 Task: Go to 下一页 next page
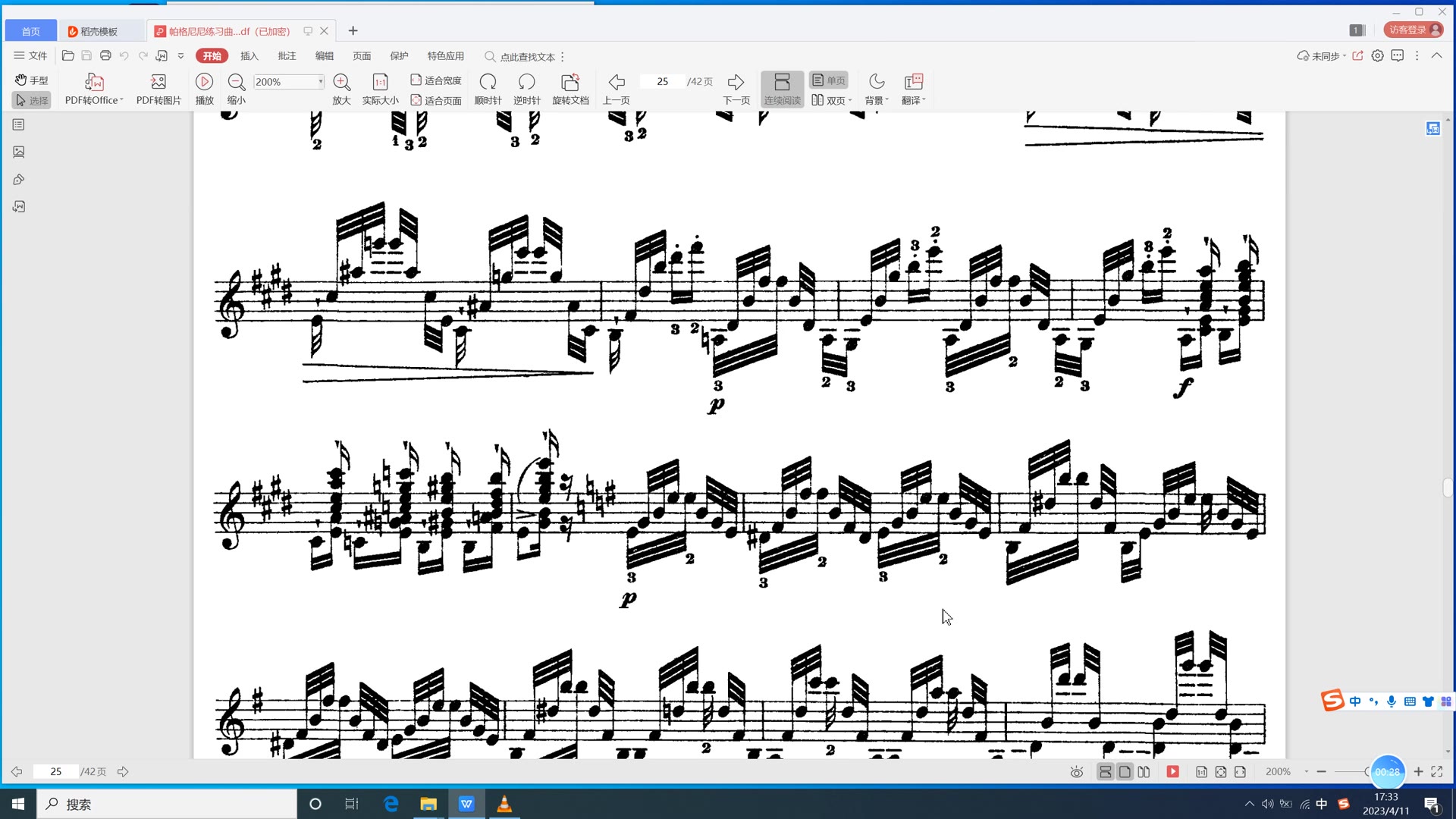click(736, 89)
